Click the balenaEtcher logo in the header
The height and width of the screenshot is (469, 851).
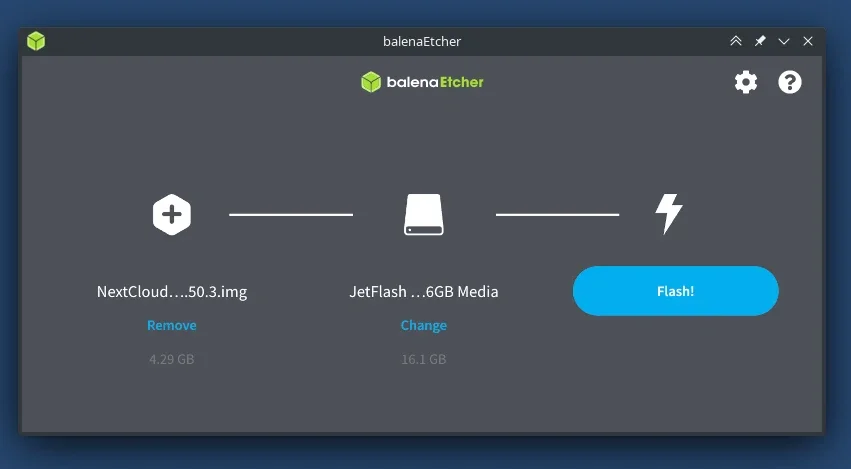(x=422, y=82)
